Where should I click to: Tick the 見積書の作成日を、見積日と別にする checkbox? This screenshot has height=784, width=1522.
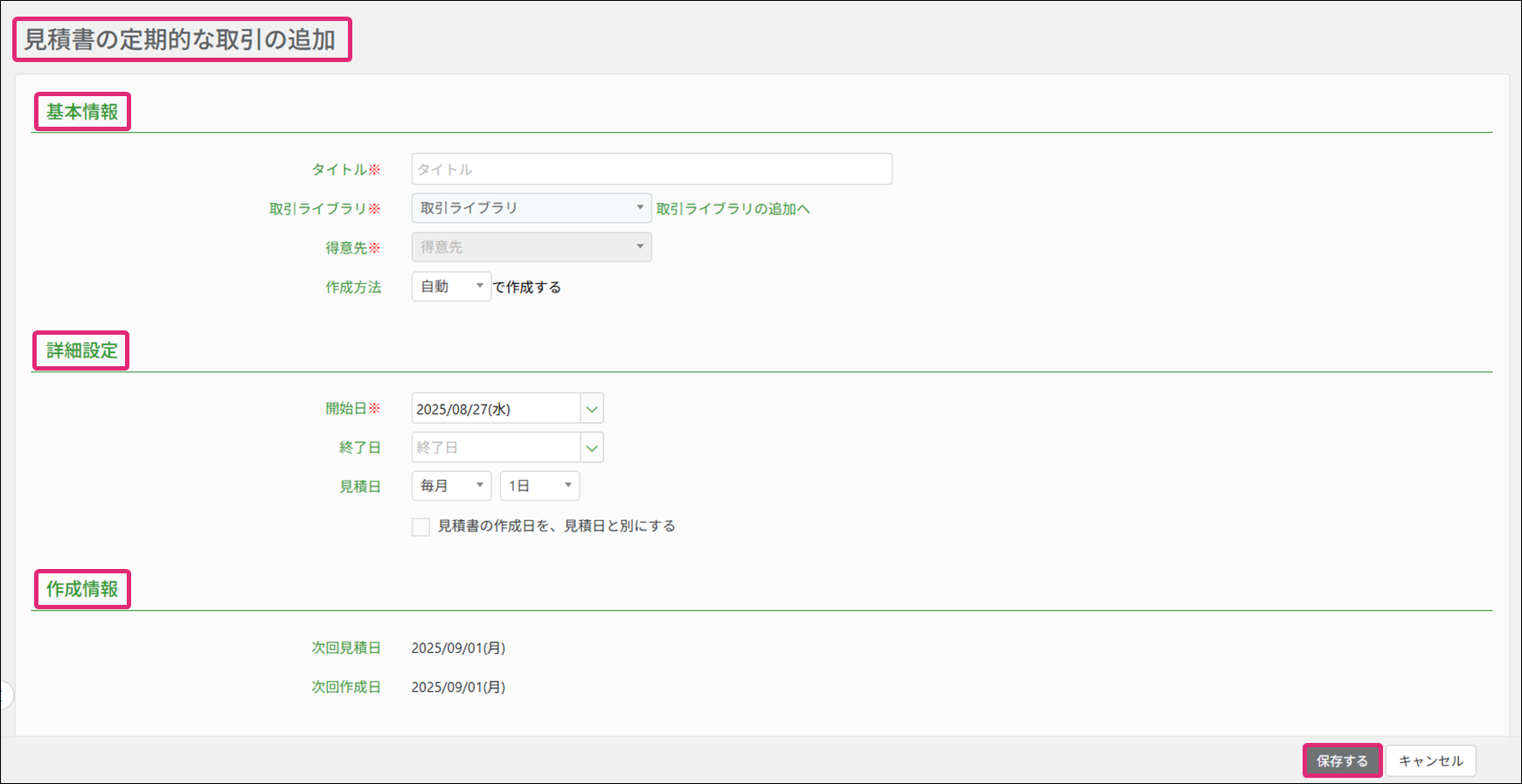420,526
